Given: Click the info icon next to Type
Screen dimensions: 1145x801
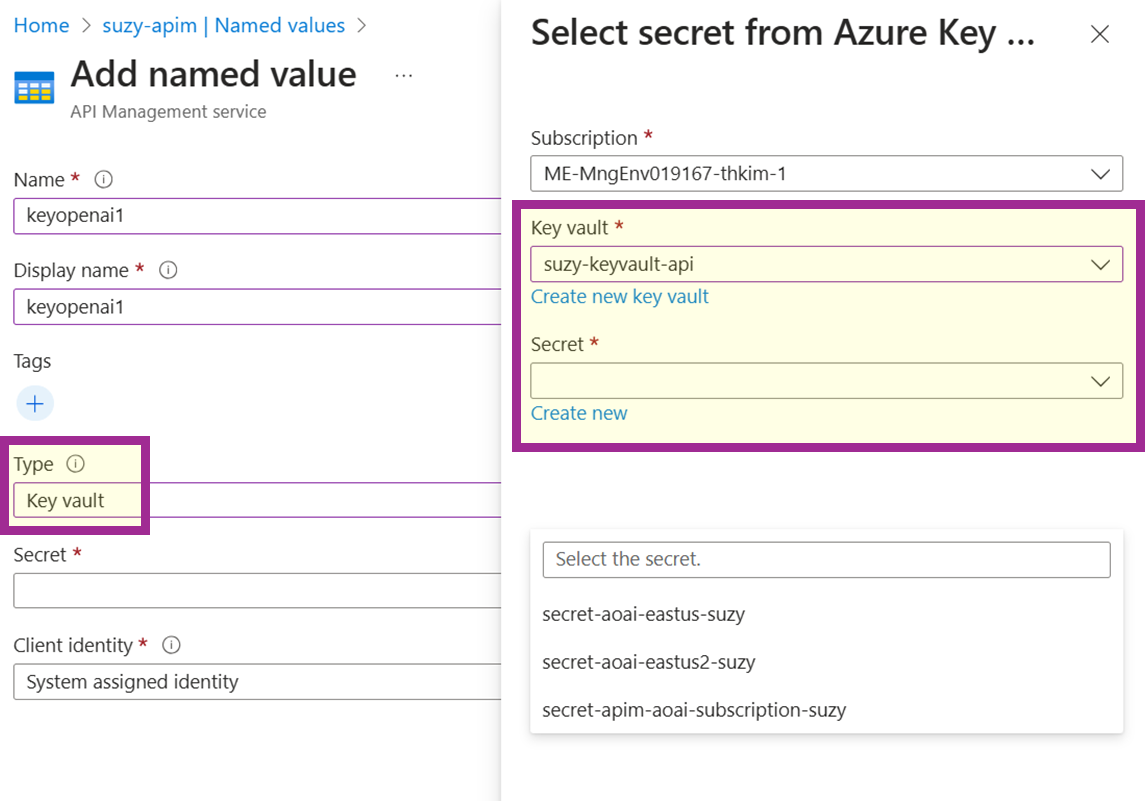Looking at the screenshot, I should [x=75, y=464].
